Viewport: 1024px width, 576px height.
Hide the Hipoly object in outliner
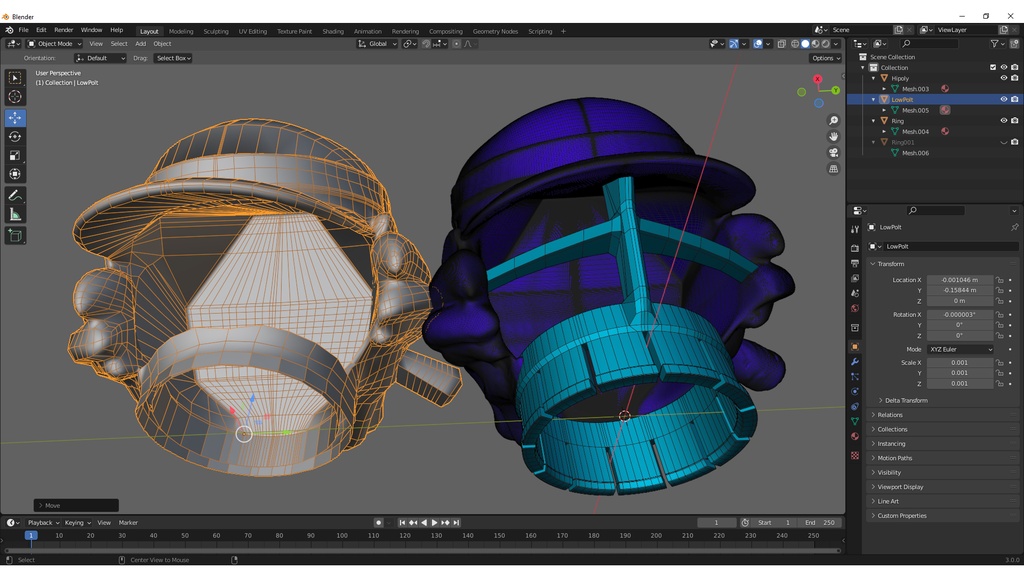click(x=1003, y=78)
